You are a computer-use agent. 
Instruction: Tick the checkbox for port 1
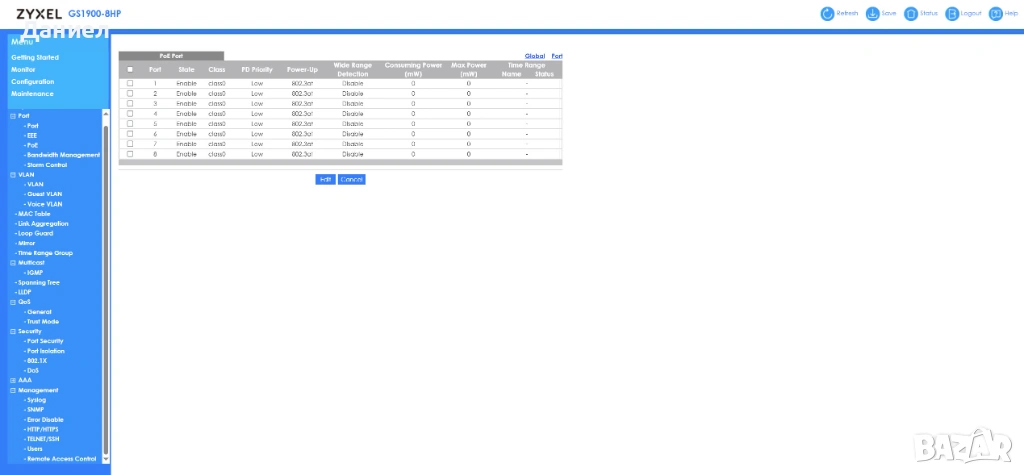coord(130,83)
